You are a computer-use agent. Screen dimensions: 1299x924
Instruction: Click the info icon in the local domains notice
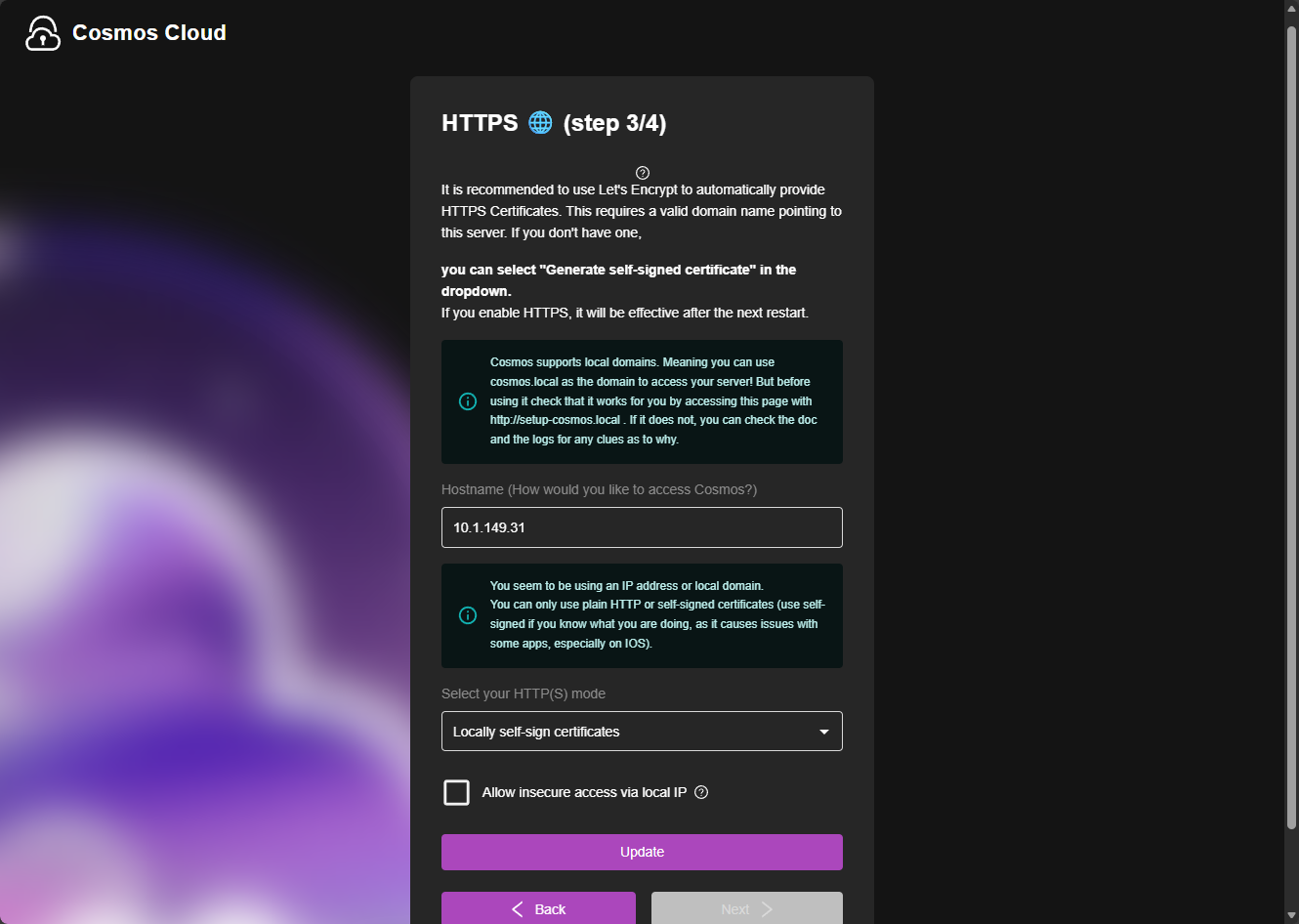coord(468,401)
